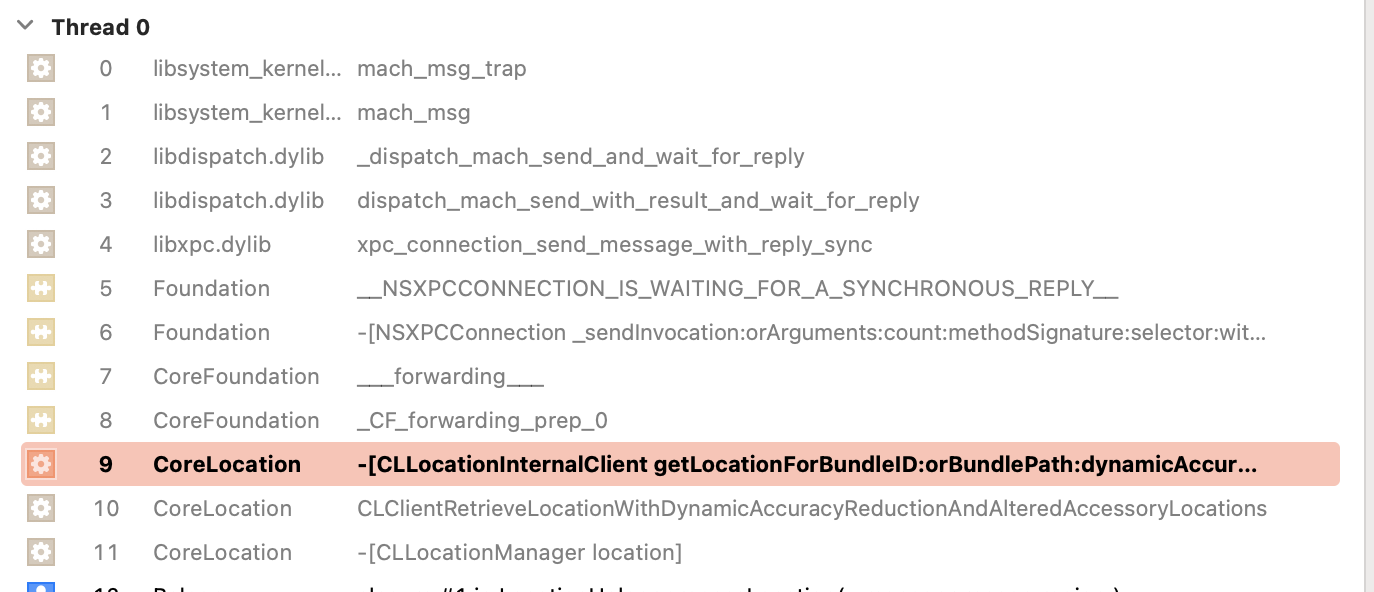
Task: Click the icon beside CLClientRetrieveLocationWithDynamicAccuracyReduction frame
Action: [41, 509]
